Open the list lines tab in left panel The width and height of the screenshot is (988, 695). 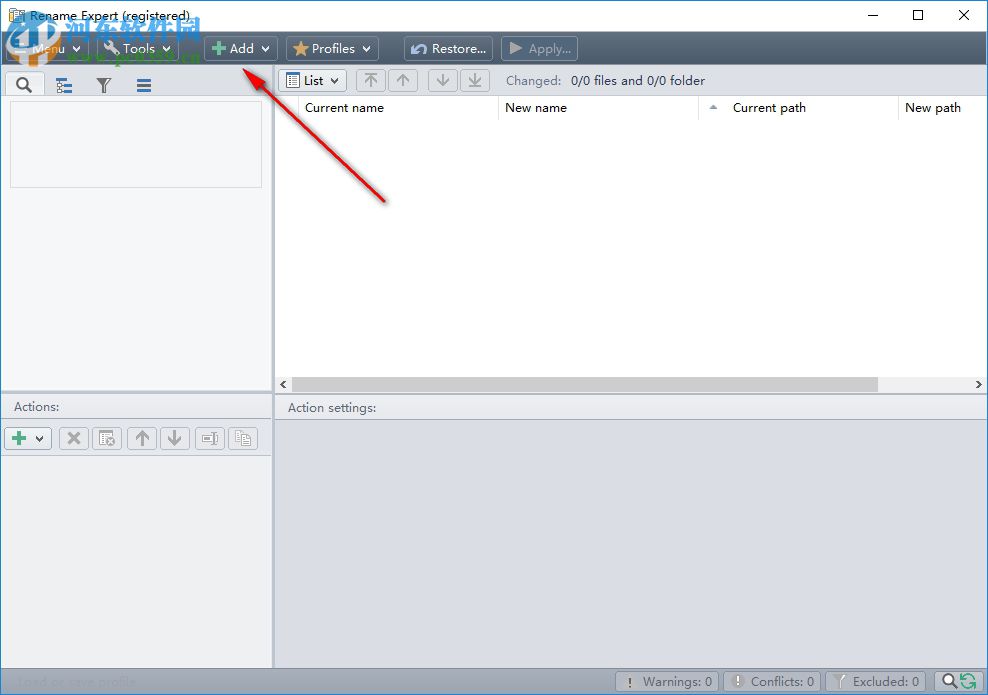tap(144, 85)
